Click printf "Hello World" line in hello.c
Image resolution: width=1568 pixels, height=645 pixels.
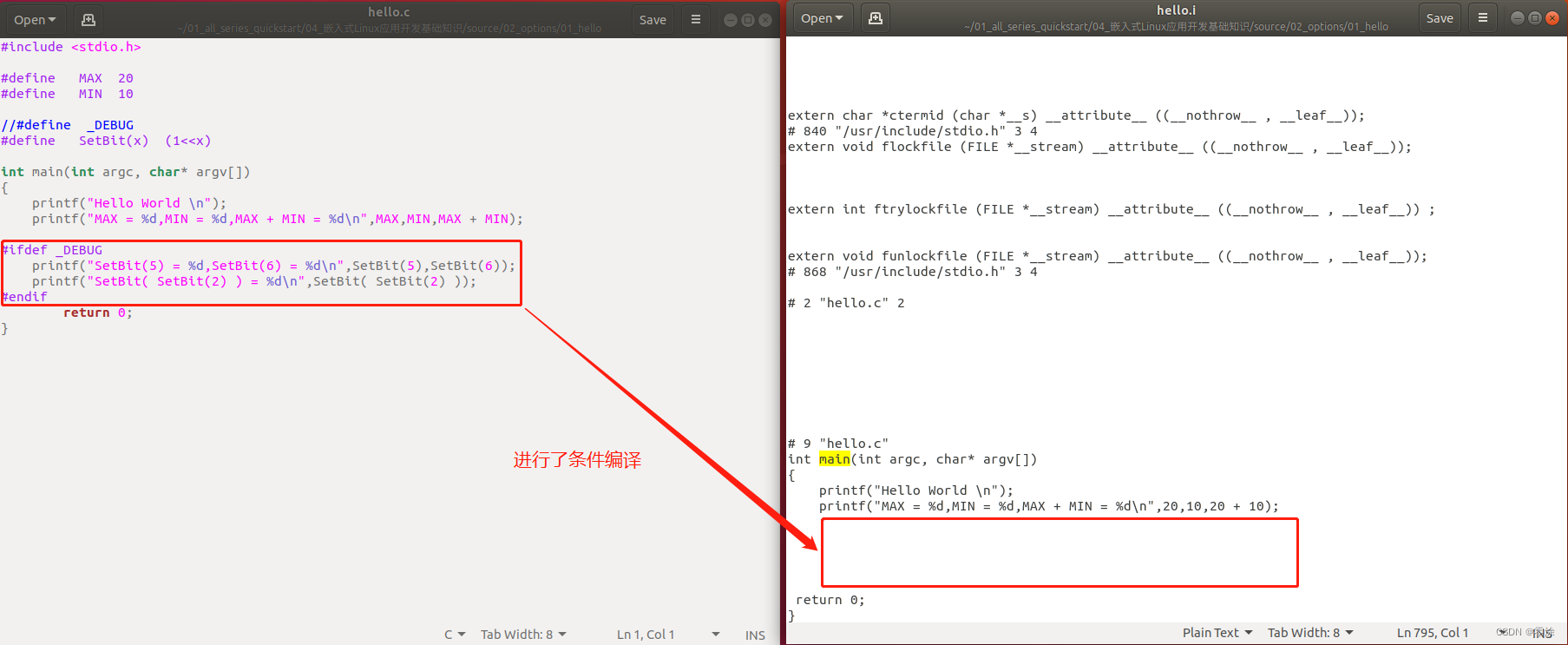point(128,203)
